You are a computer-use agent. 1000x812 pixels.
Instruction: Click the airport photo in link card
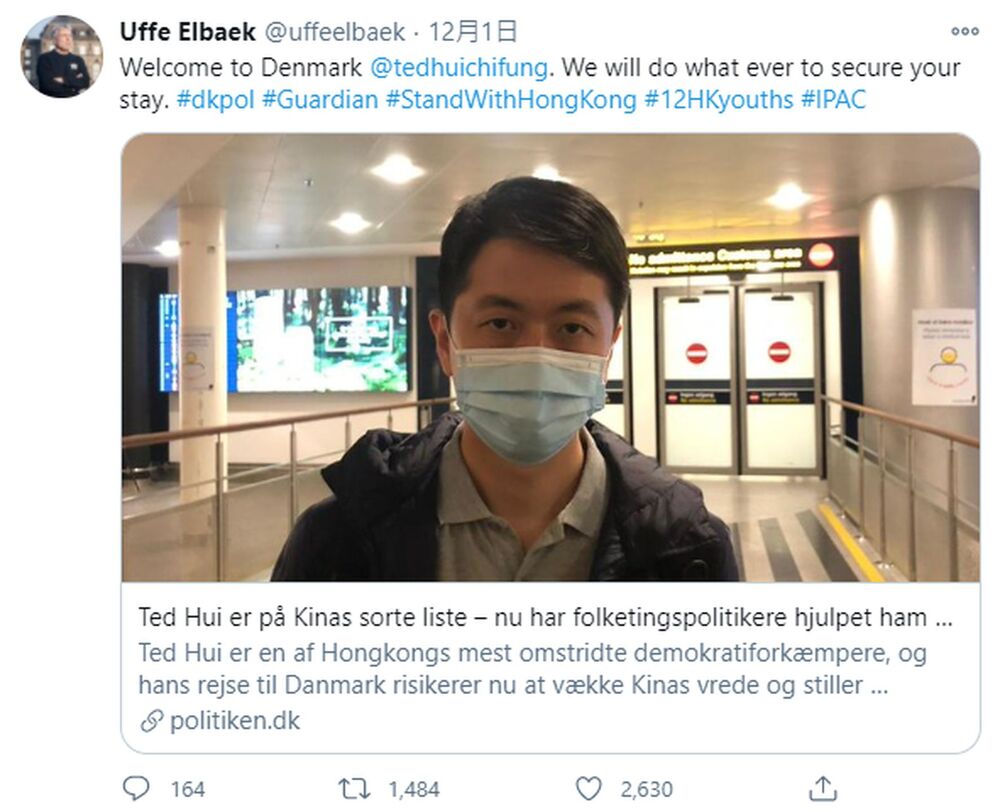[x=550, y=357]
